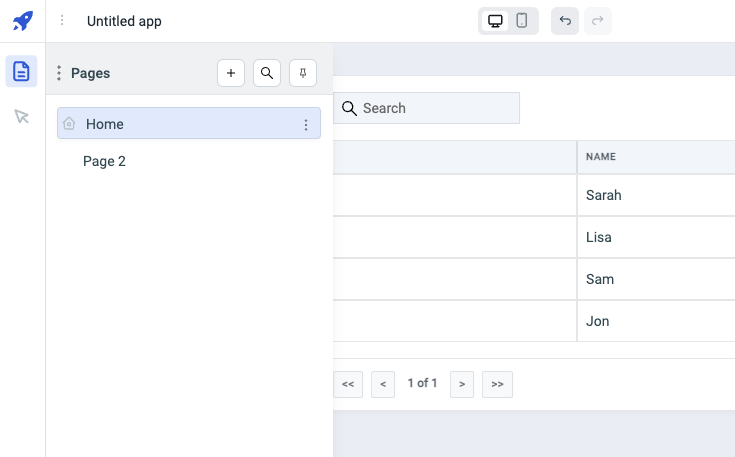
Task: Open the Pages sidebar icon
Action: coord(22,71)
